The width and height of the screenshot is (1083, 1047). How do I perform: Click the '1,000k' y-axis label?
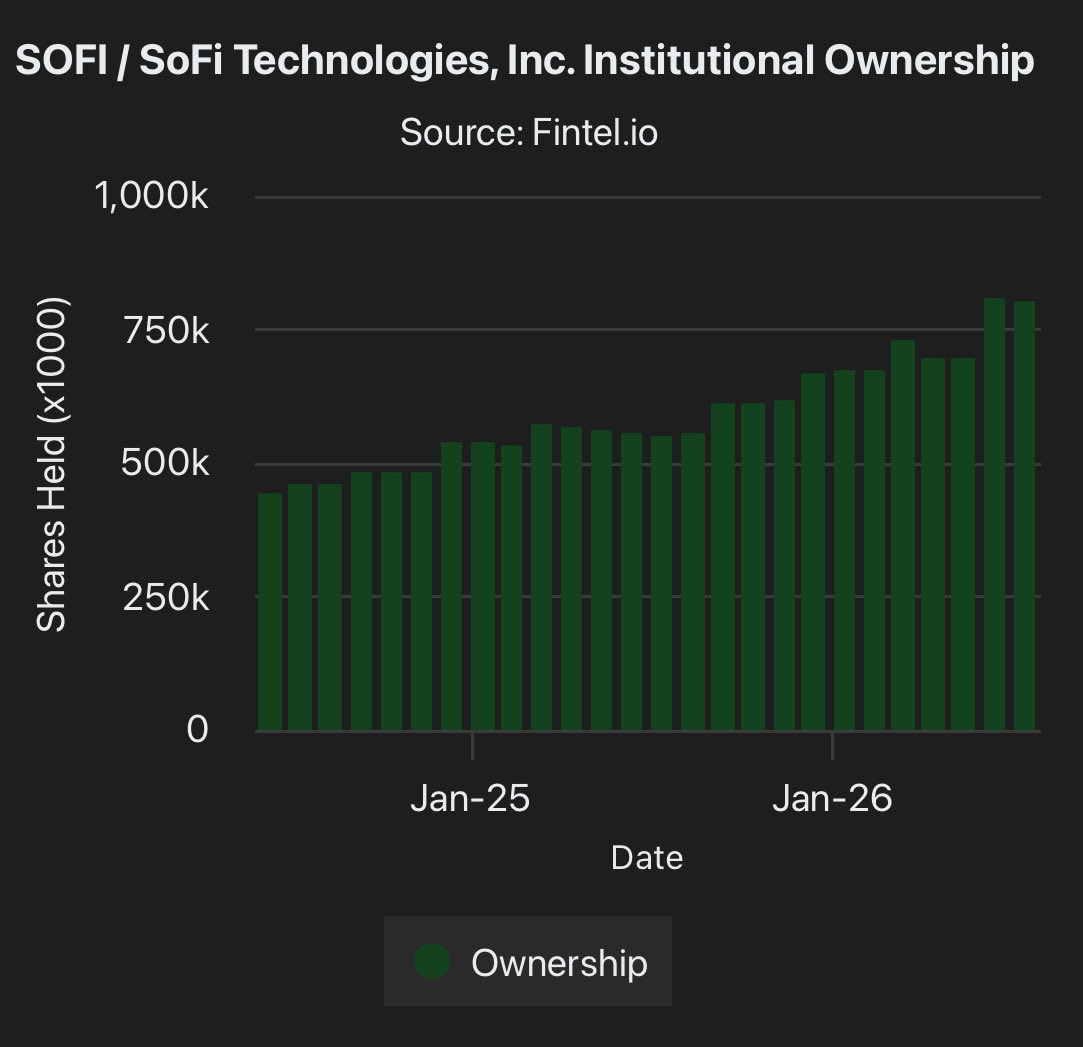[x=151, y=195]
